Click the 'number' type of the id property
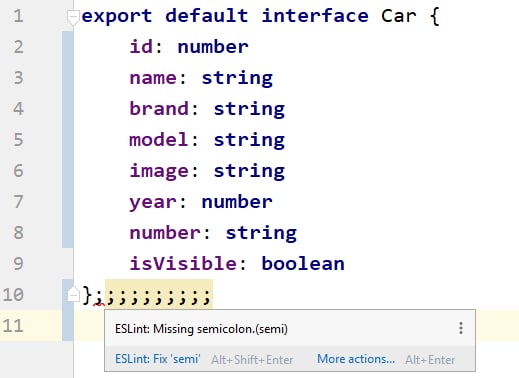The height and width of the screenshot is (378, 519). coord(213,47)
